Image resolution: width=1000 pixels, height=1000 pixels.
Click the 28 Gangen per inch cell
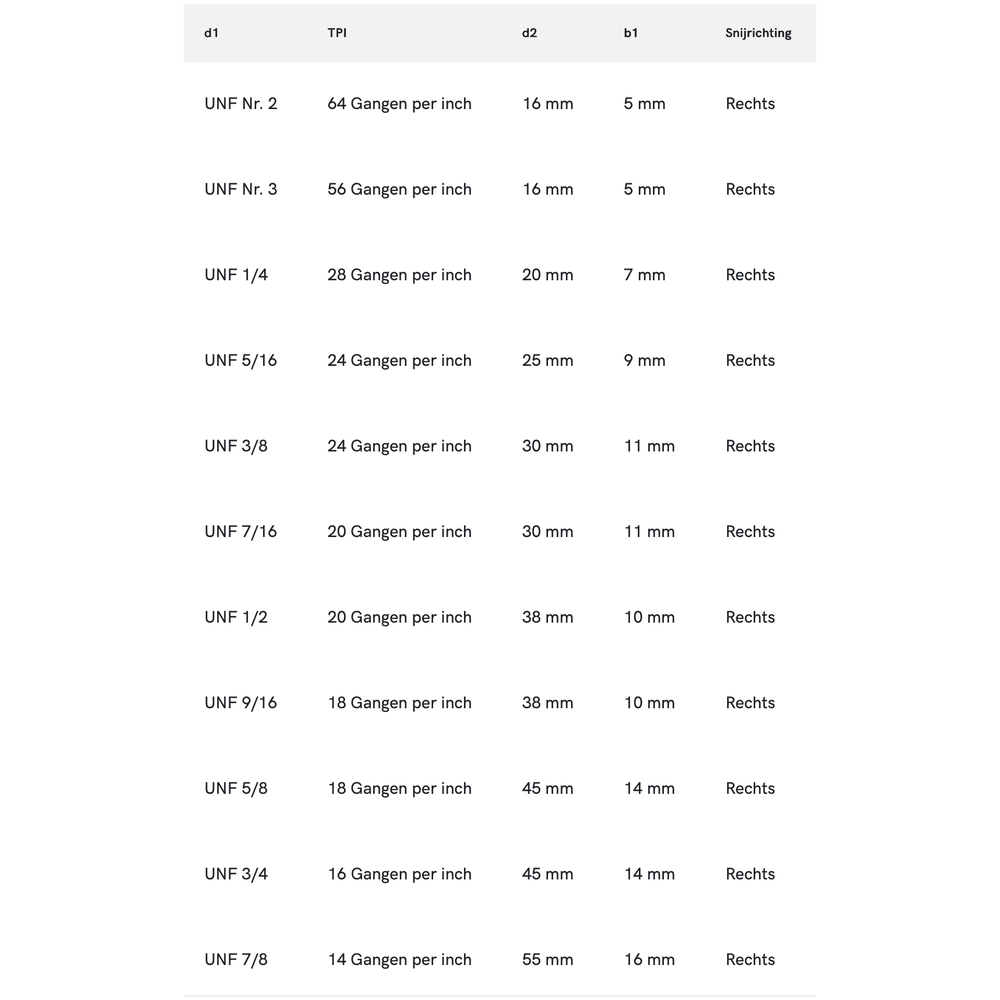coord(399,275)
